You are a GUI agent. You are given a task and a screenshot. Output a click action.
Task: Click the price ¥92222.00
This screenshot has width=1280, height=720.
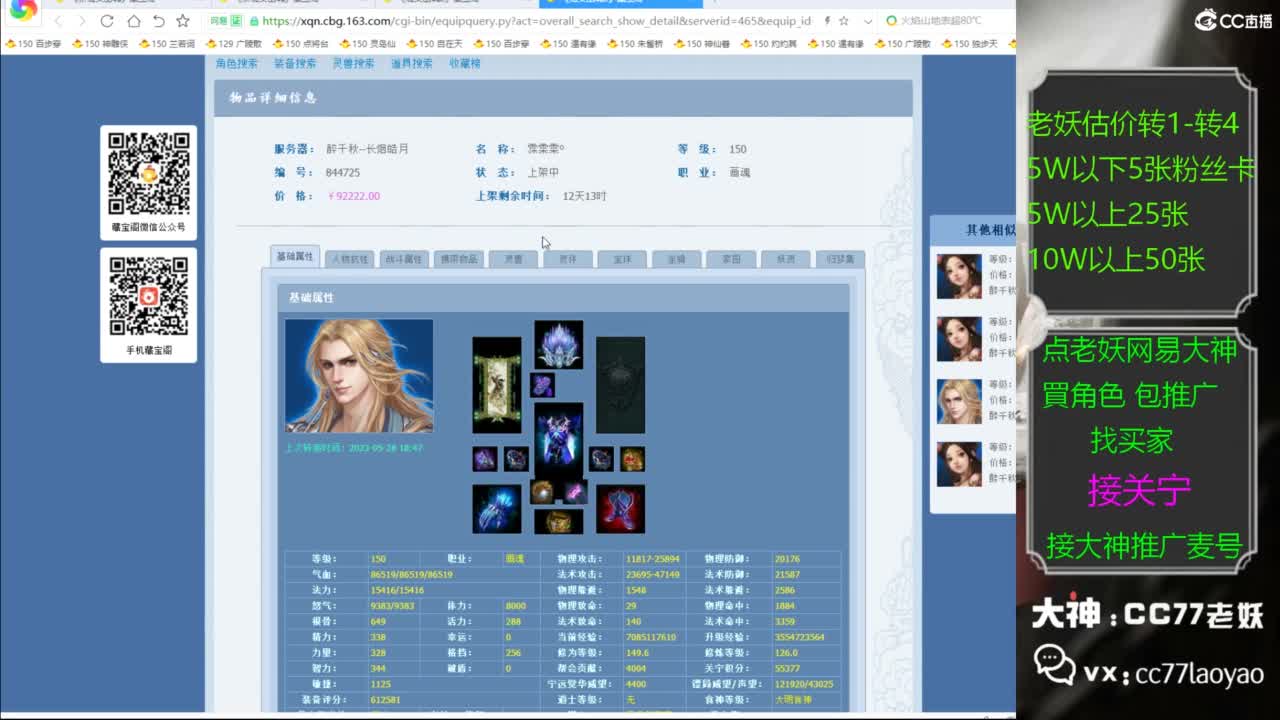point(354,196)
